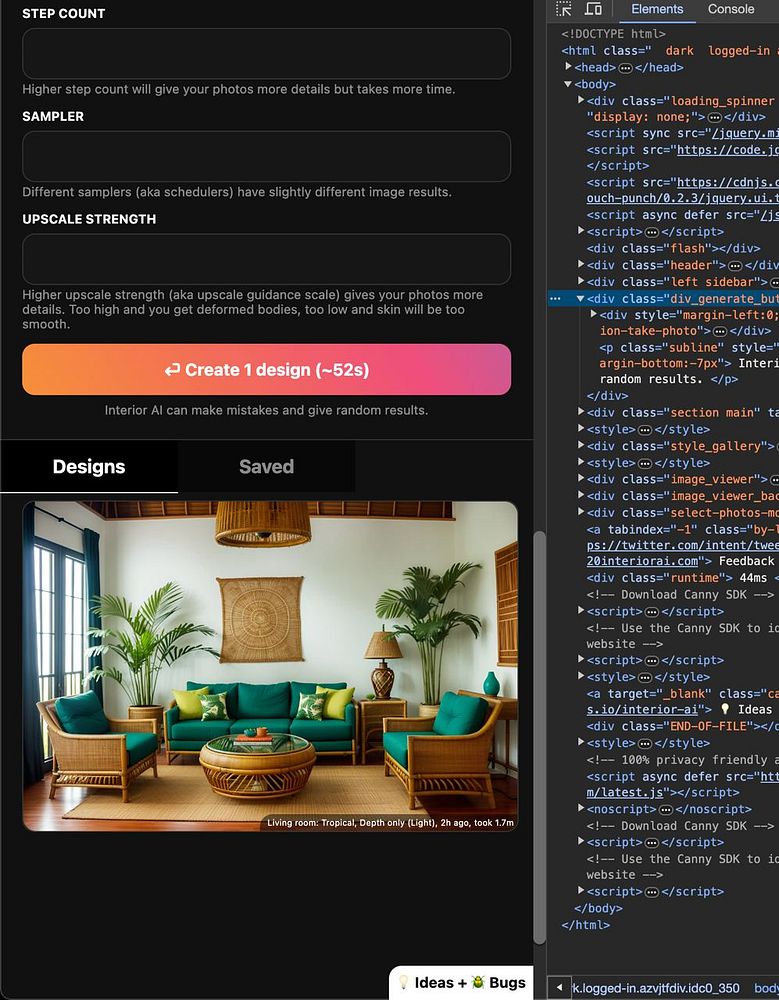Focus the Step Count input field

(x=267, y=54)
